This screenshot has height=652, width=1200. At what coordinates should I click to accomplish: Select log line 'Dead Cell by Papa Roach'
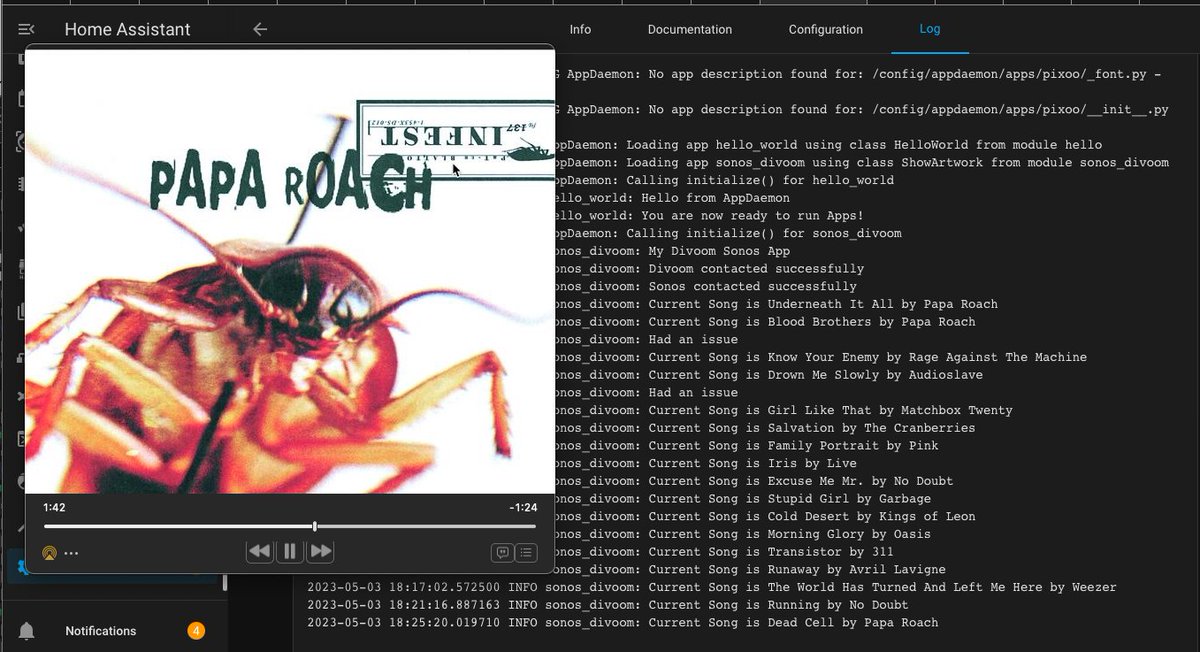(x=623, y=622)
